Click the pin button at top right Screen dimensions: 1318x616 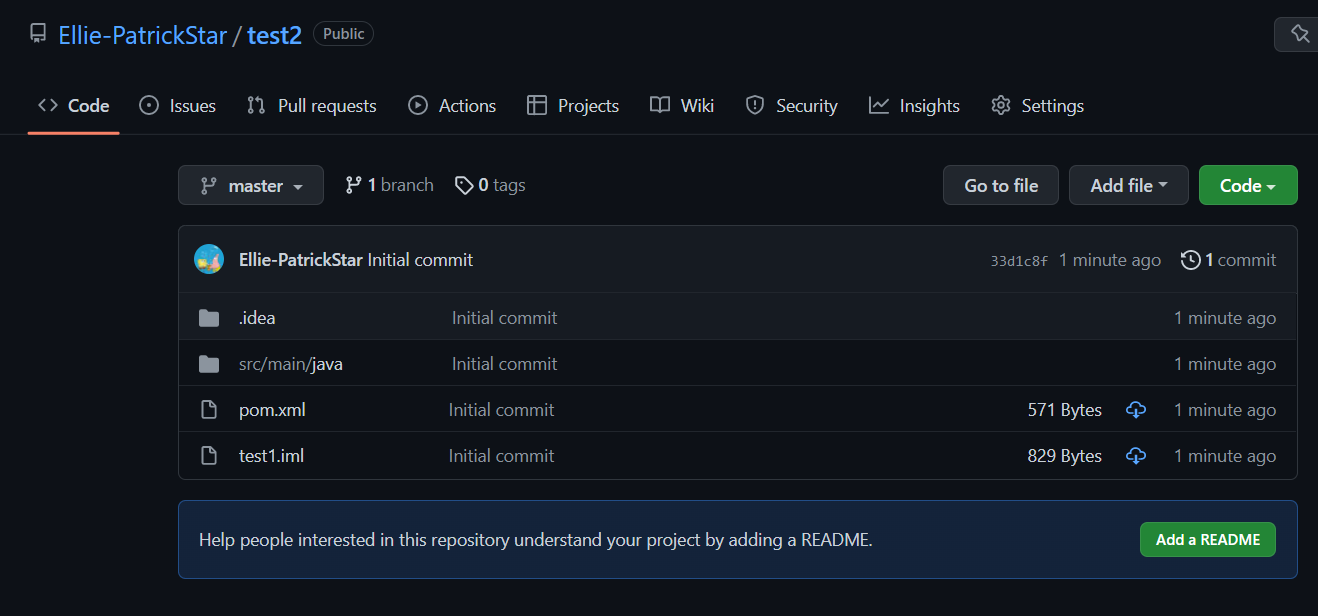[1298, 34]
